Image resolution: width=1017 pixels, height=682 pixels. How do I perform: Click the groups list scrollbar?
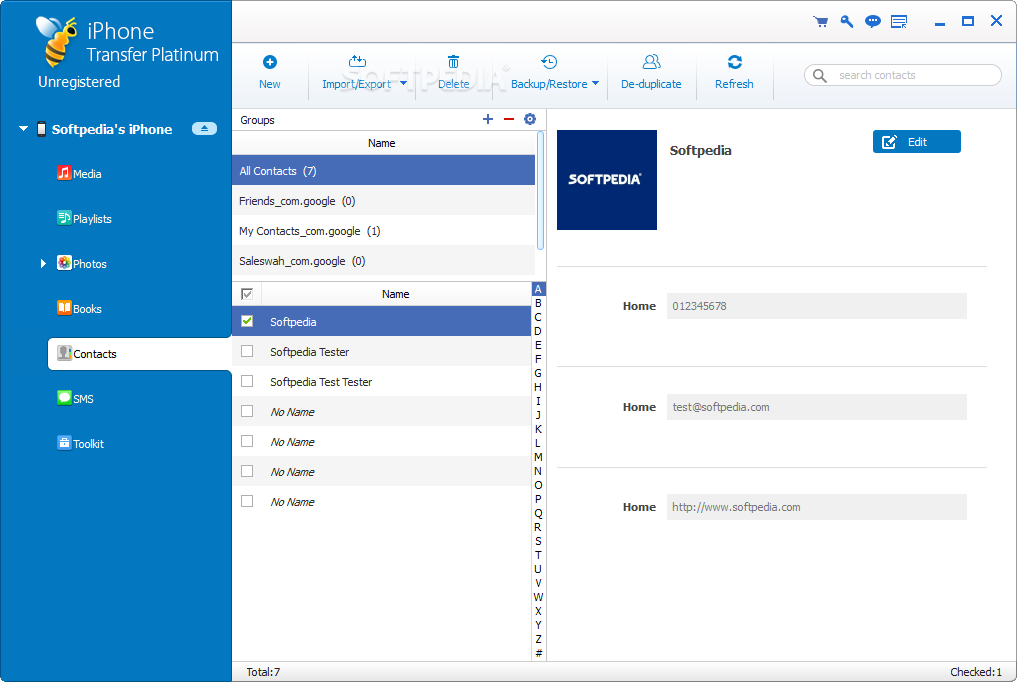pyautogui.click(x=540, y=191)
